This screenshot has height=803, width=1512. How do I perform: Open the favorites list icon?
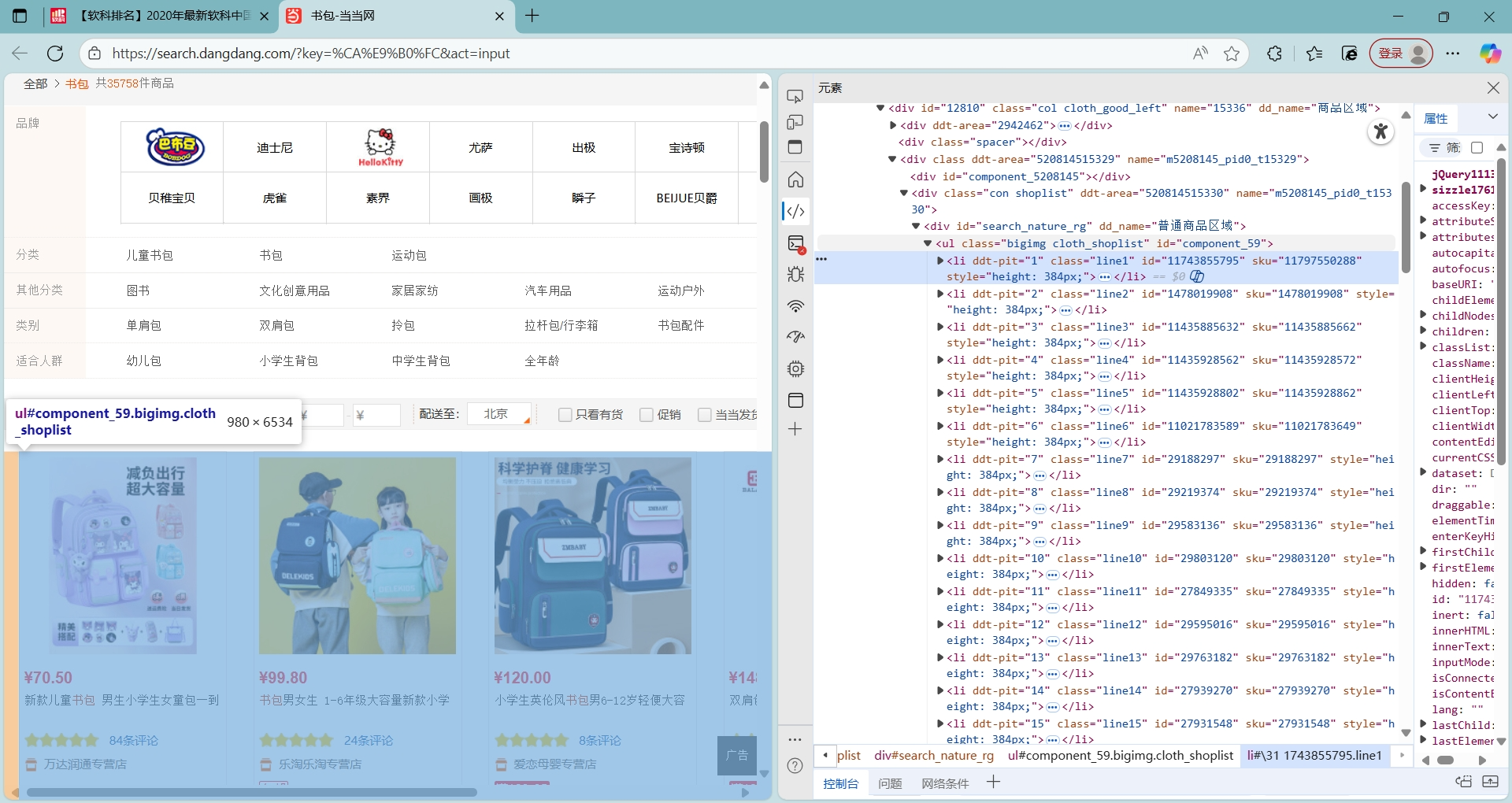coord(1314,54)
